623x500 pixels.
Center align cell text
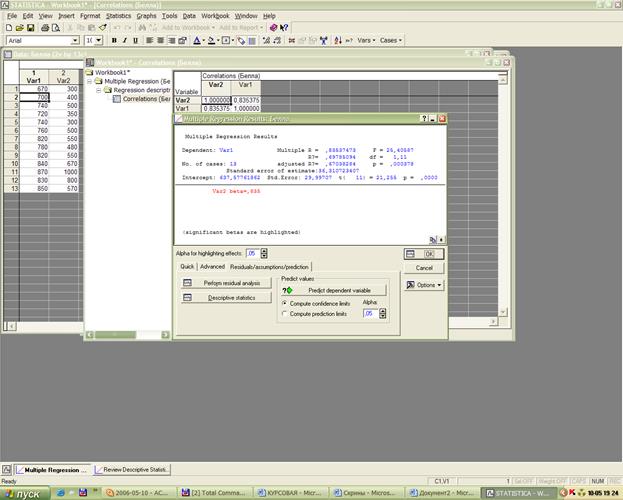160,40
